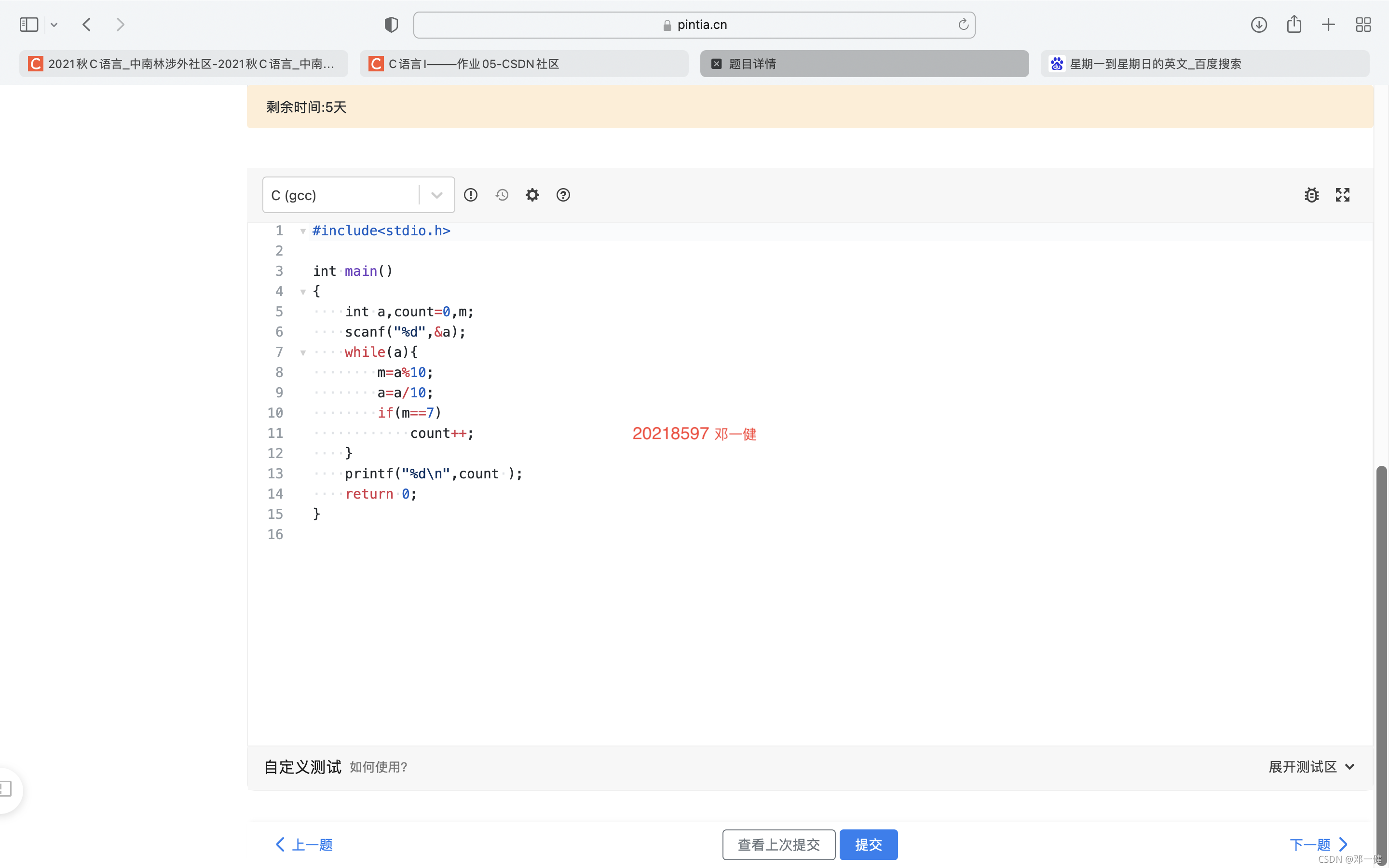Click 查看上次提交 button
This screenshot has height=868, width=1389.
778,844
